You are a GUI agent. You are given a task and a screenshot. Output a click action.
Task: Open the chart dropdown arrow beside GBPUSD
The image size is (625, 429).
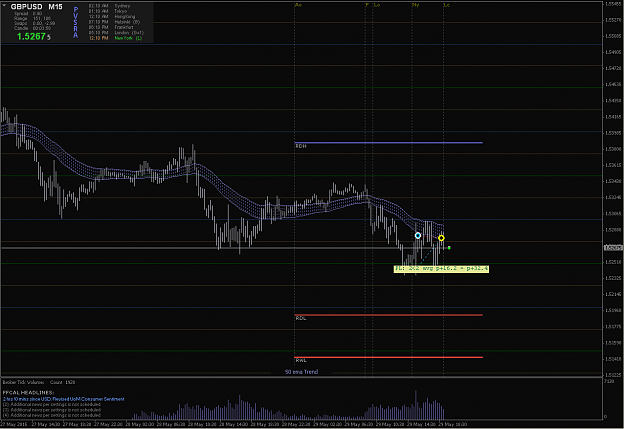(x=4, y=6)
